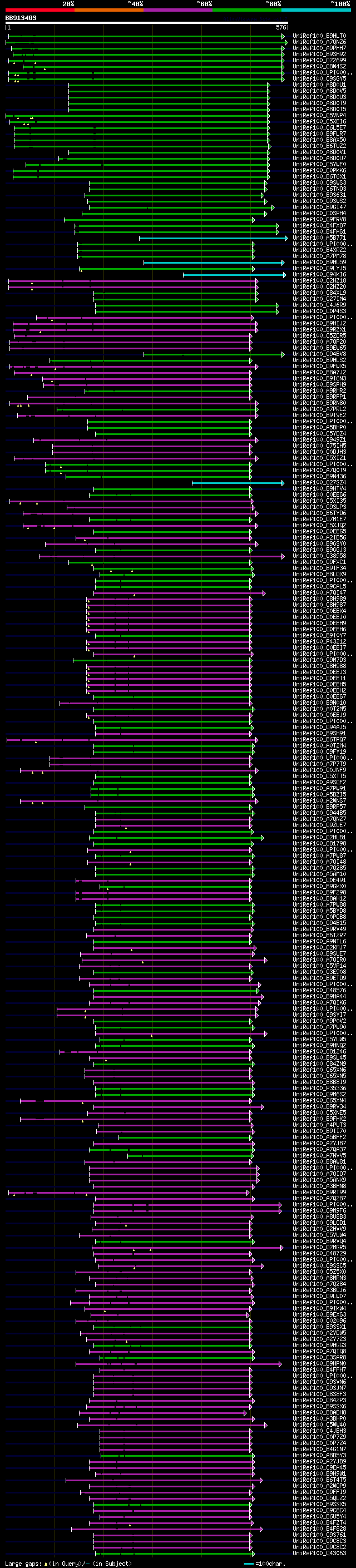Click hit label UniRef100_Q43063
Image resolution: width=356 pixels, height=1568 pixels.
[x=319, y=1554]
